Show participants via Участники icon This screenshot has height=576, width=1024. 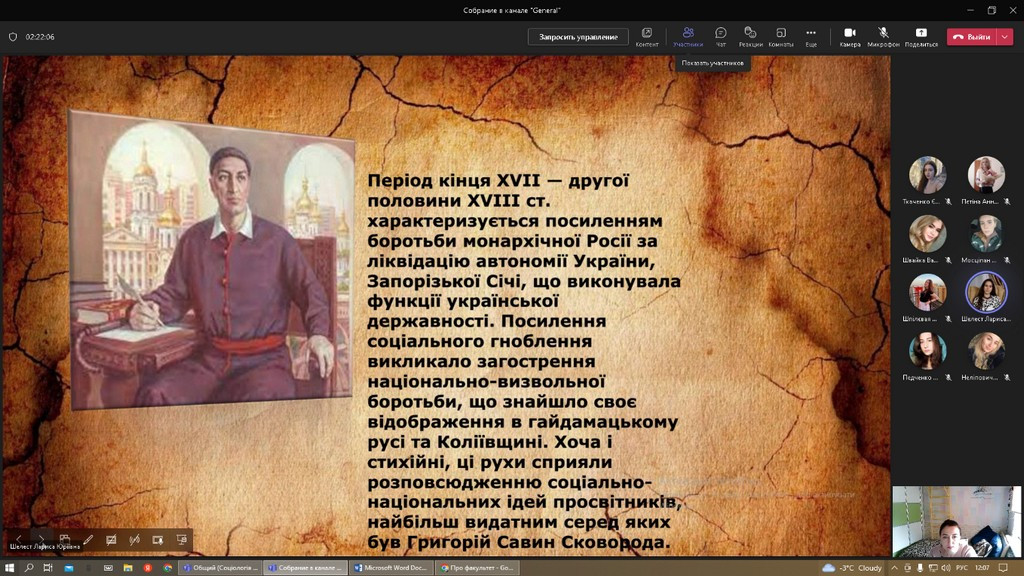click(688, 37)
